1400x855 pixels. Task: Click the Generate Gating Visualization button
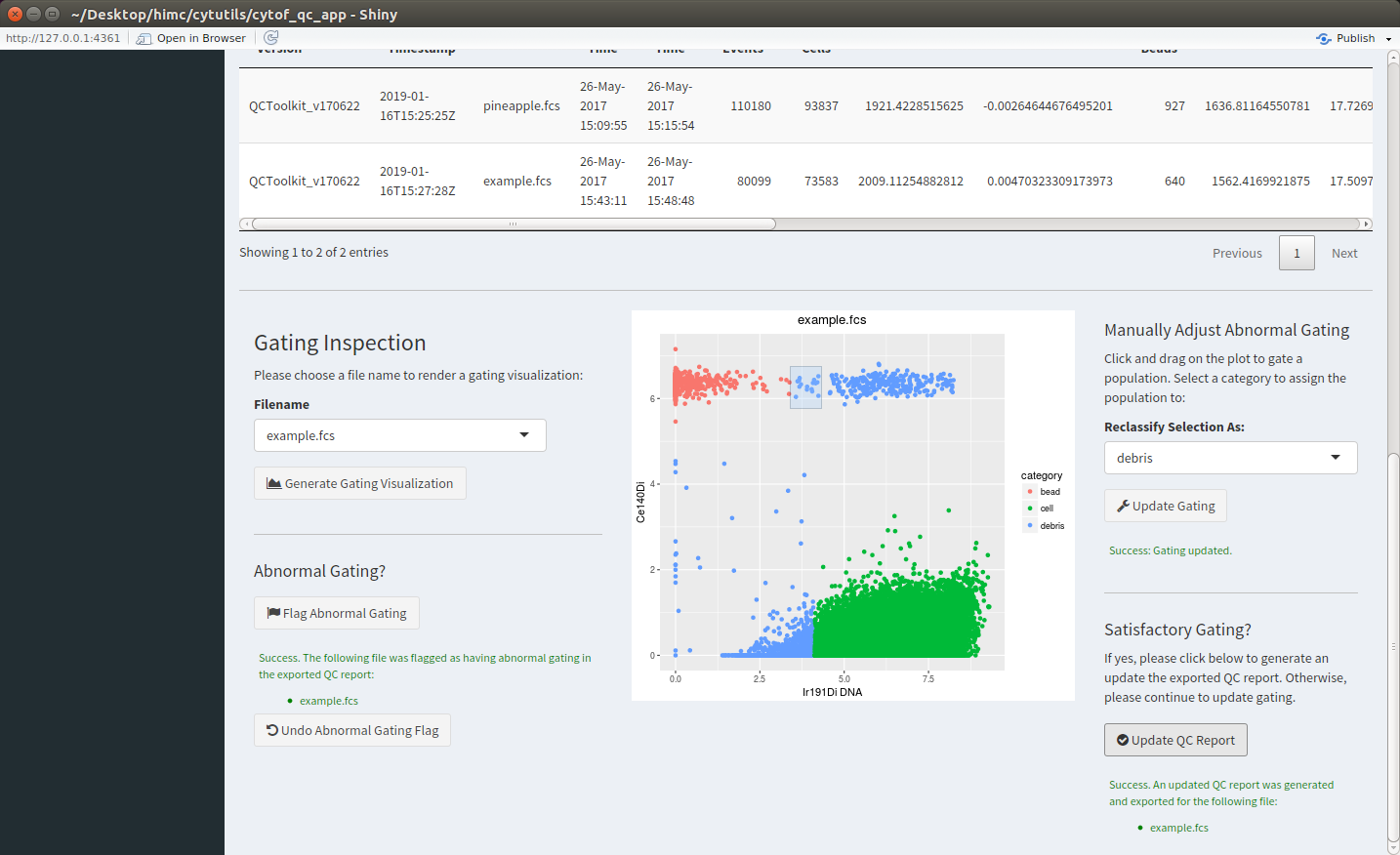tap(360, 483)
